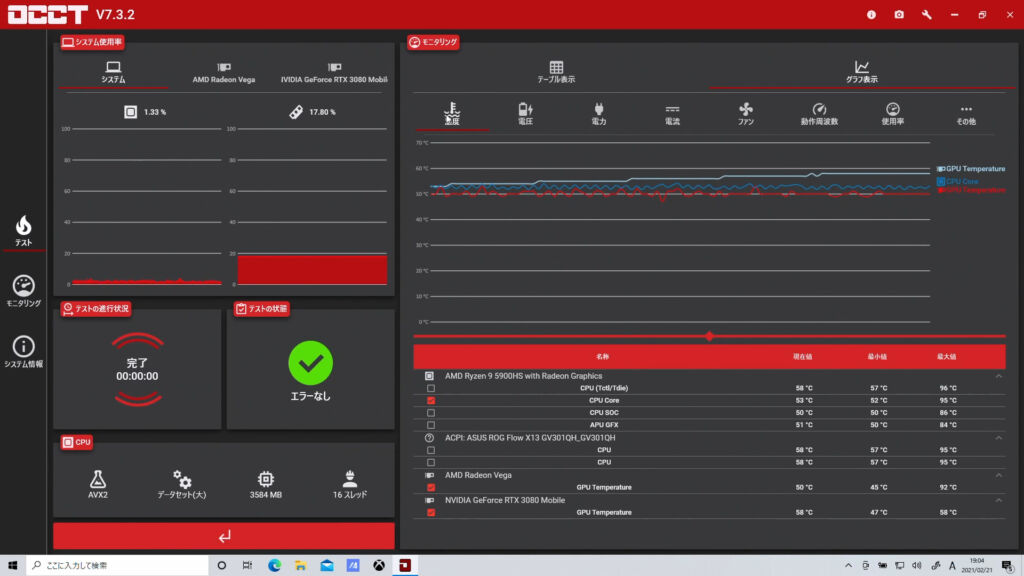This screenshot has height=576, width=1024.
Task: Switch to グラフ表示 graph view
Action: point(861,72)
